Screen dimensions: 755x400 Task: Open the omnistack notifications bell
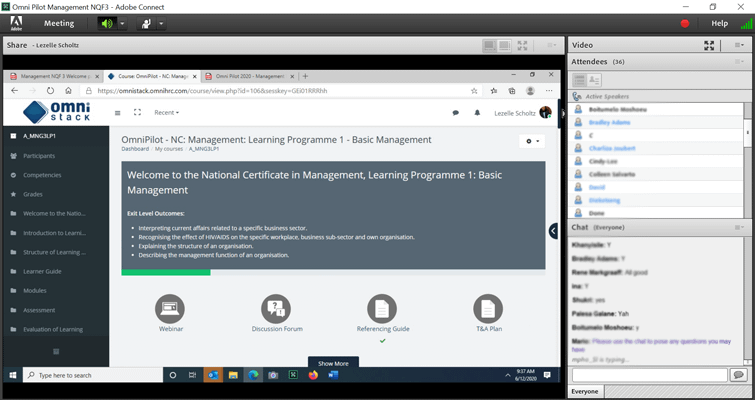[477, 113]
